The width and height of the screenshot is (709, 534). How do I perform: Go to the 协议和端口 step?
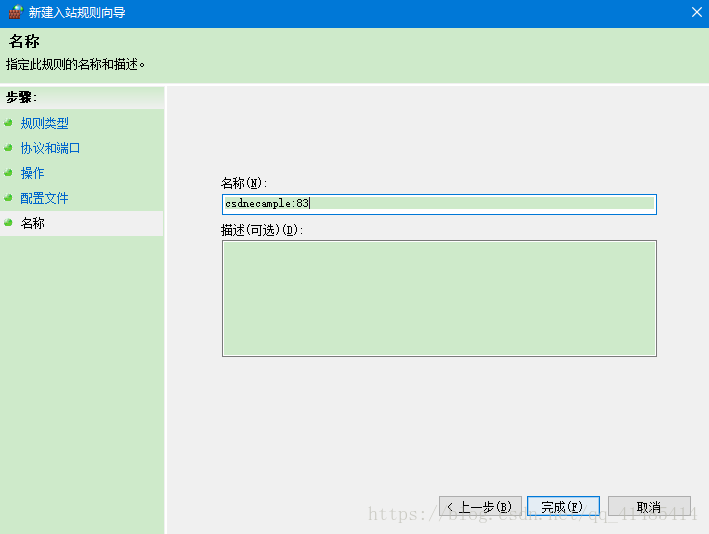click(50, 148)
